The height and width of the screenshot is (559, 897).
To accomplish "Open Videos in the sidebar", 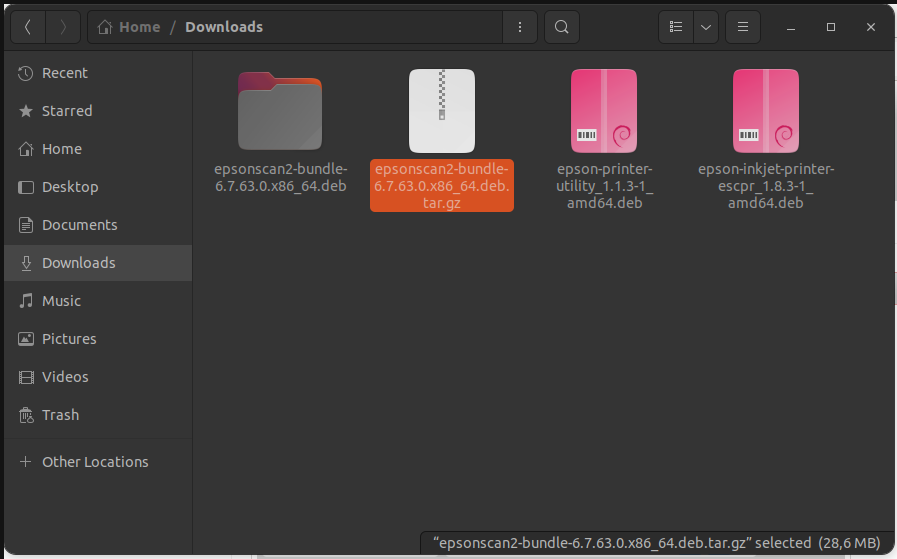I will click(x=98, y=376).
